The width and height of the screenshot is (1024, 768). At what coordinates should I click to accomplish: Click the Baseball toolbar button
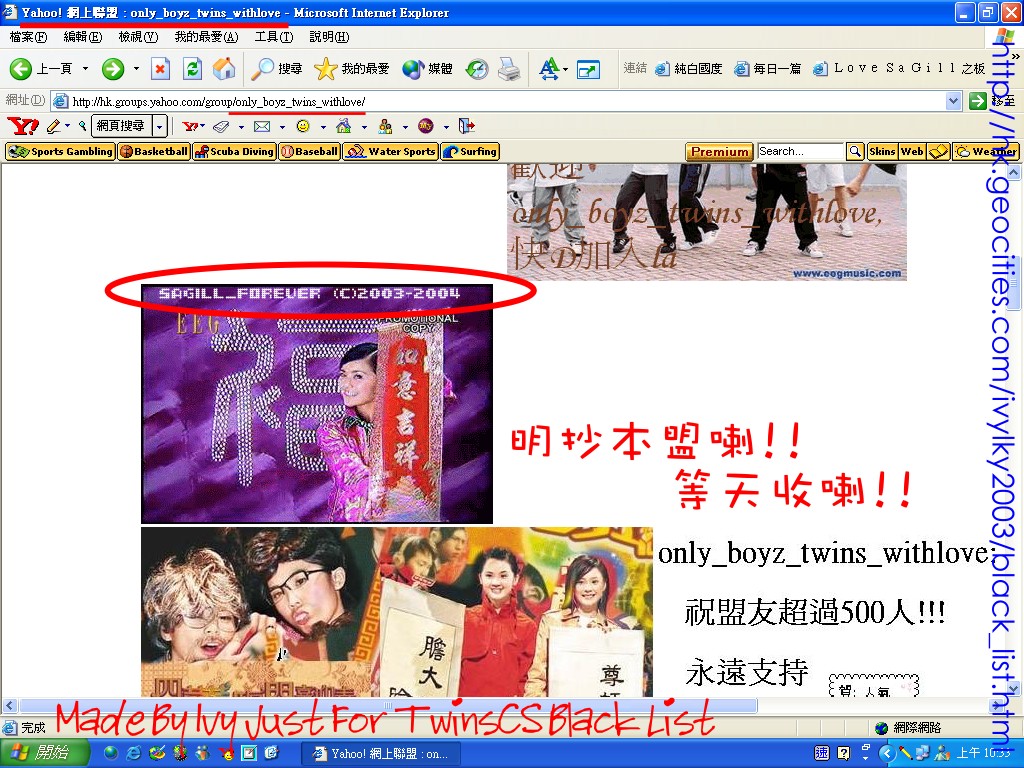pos(309,152)
